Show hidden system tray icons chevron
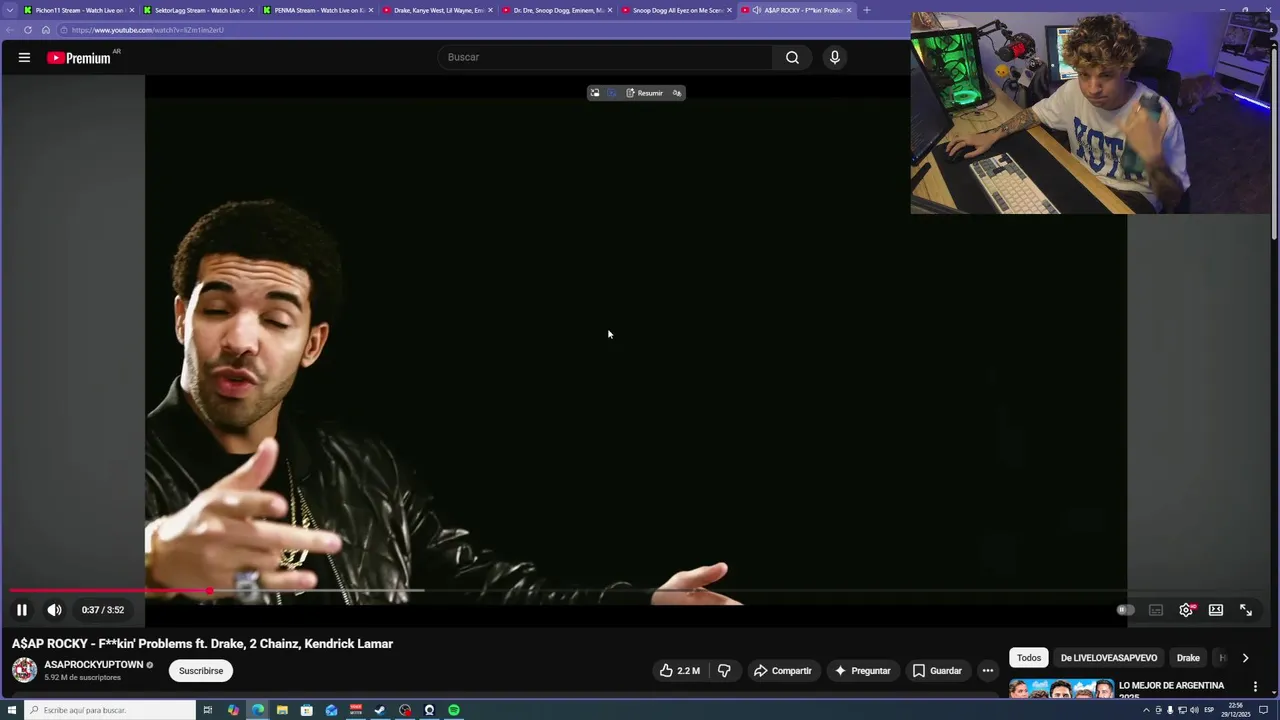This screenshot has height=720, width=1280. [x=1146, y=710]
